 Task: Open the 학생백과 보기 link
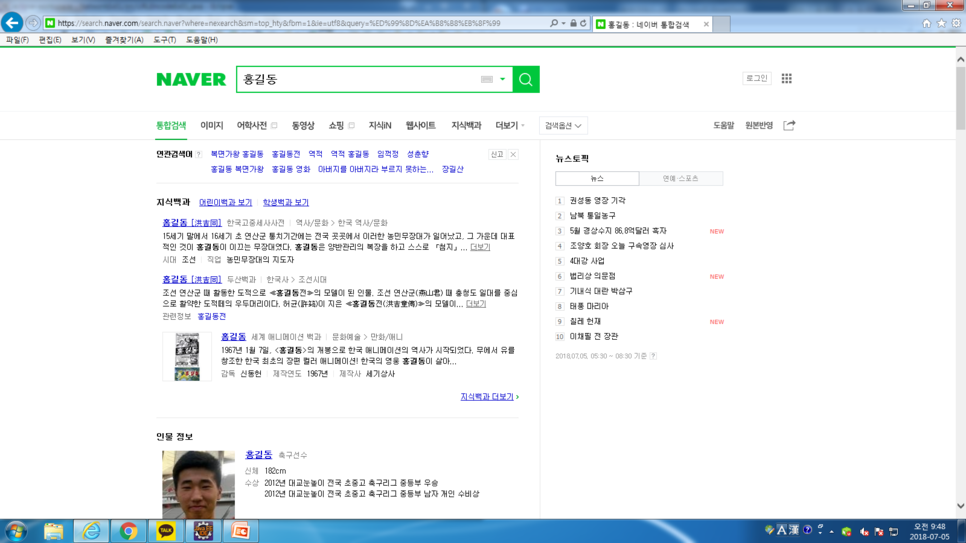285,202
